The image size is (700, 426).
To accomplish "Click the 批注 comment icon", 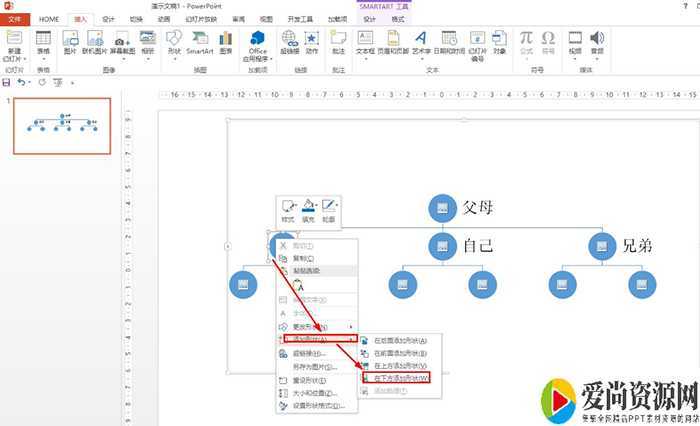I will [x=338, y=42].
